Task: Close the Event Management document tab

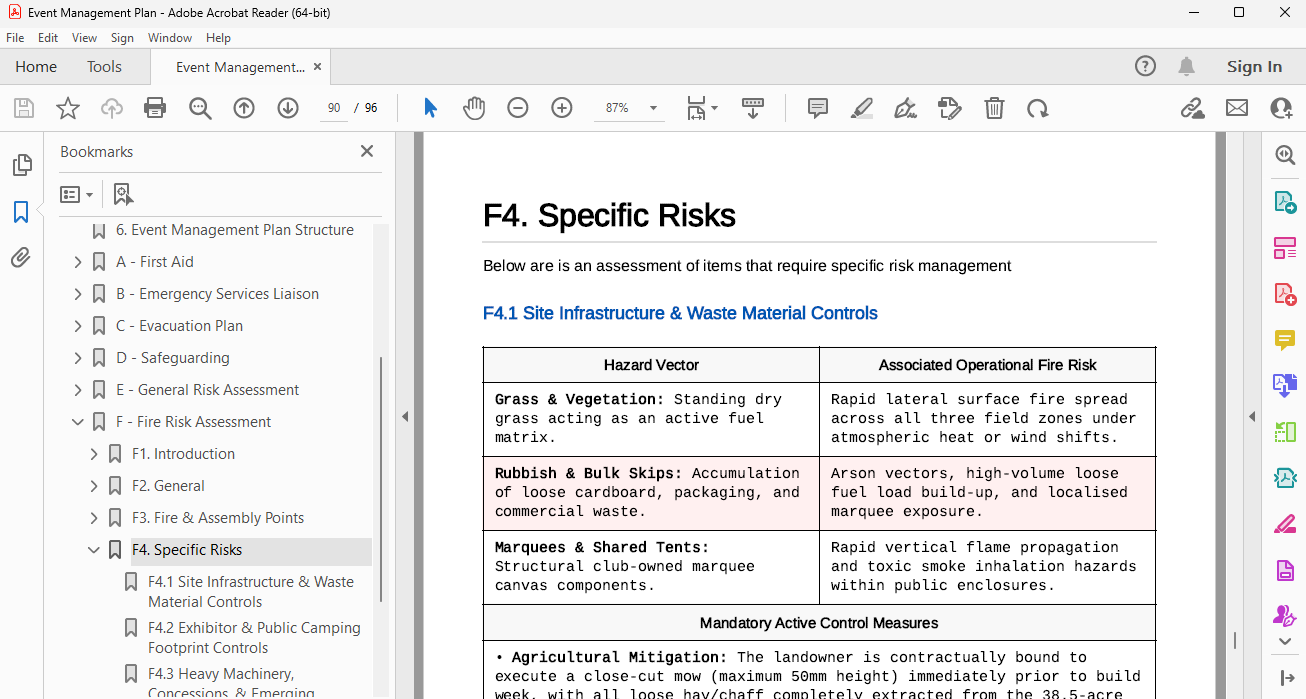Action: click(318, 67)
